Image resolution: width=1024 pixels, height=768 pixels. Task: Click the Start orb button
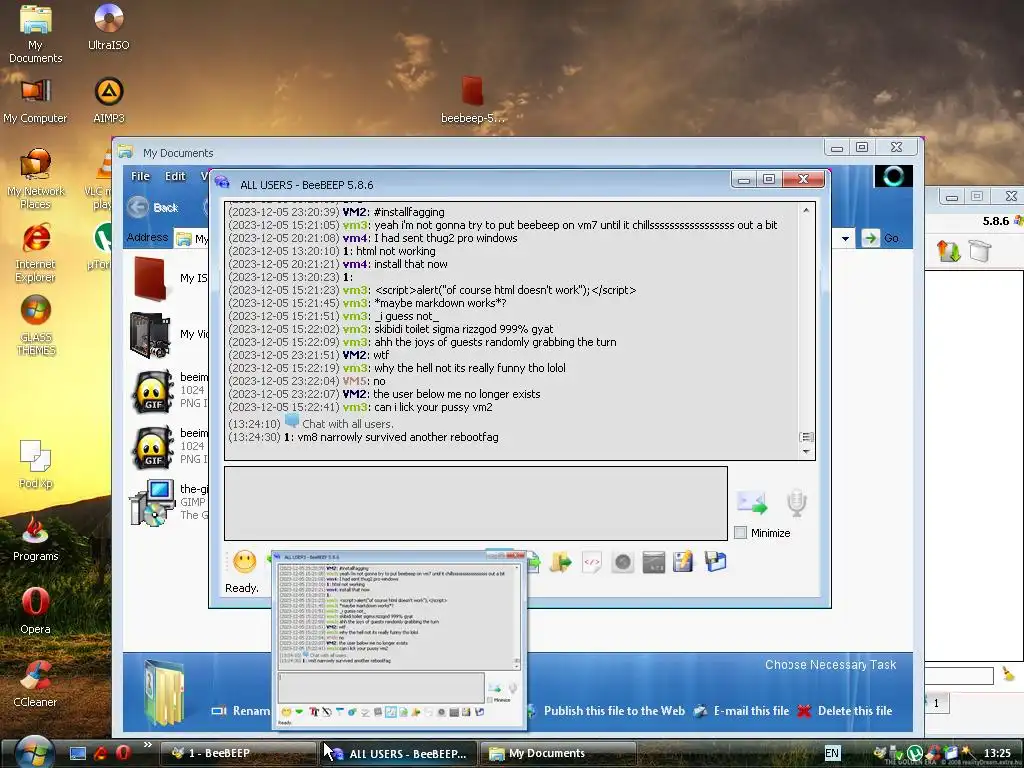(x=33, y=752)
